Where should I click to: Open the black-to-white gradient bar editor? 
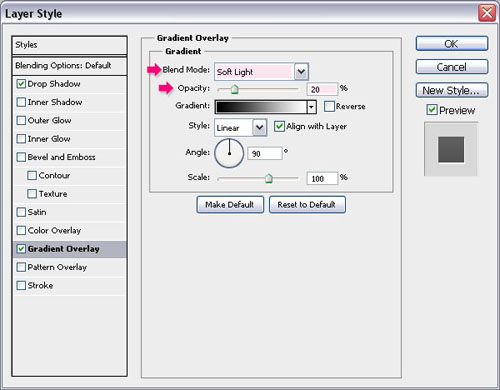(261, 107)
